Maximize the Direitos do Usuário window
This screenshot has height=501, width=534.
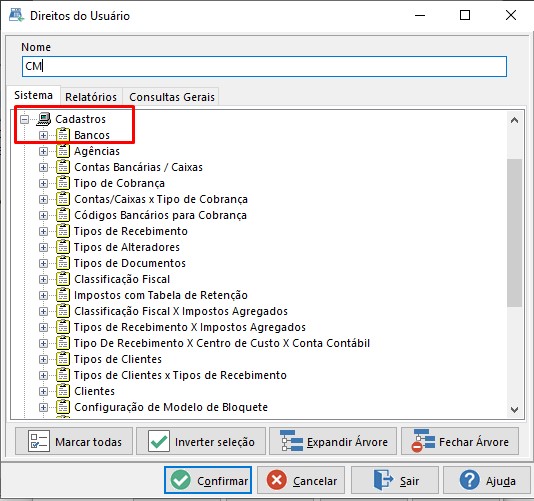coord(465,15)
